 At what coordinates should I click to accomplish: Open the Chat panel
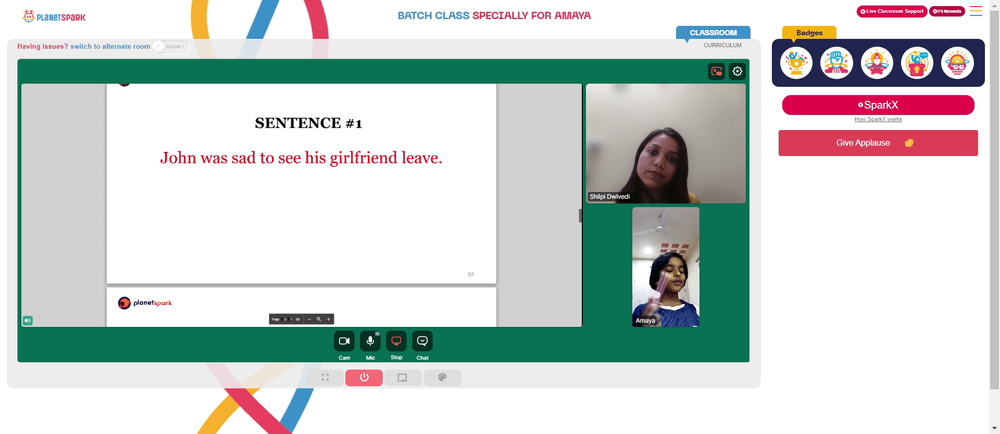pyautogui.click(x=422, y=341)
